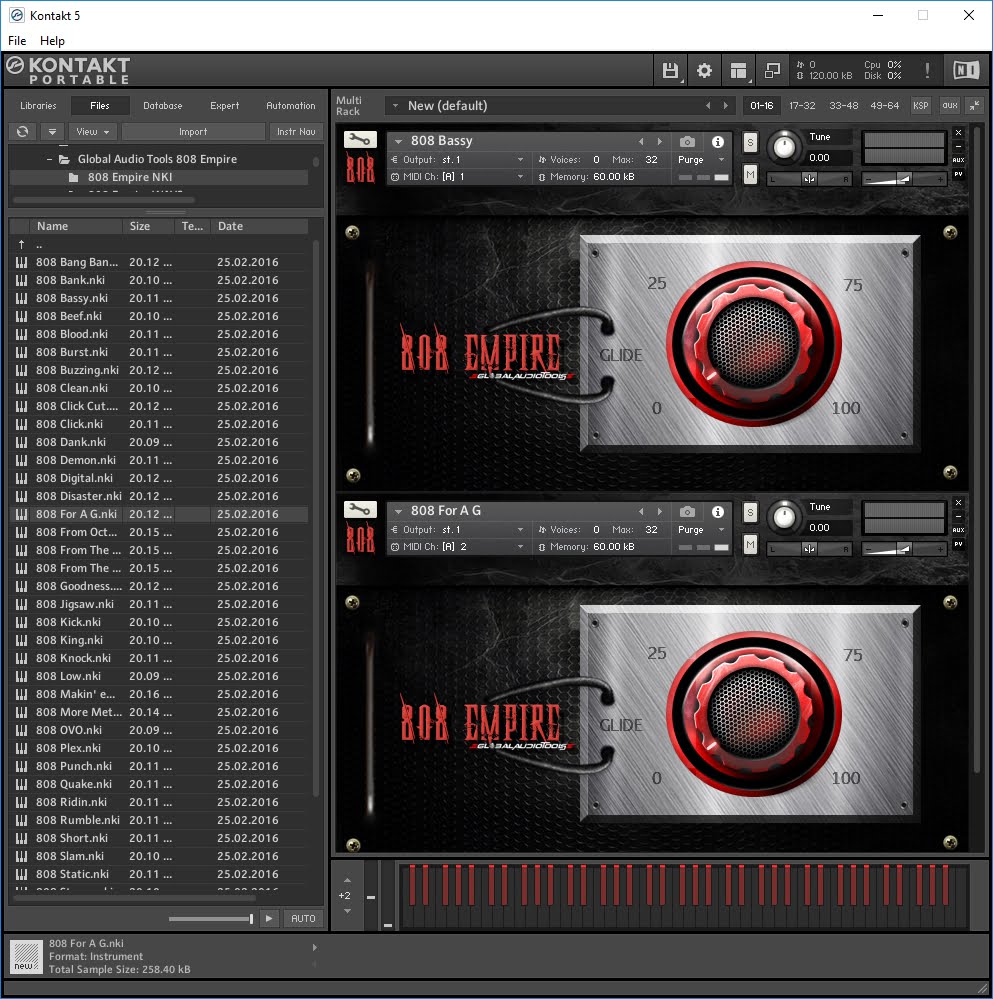Toggle AUTO preview button
This screenshot has width=993, height=999.
303,918
